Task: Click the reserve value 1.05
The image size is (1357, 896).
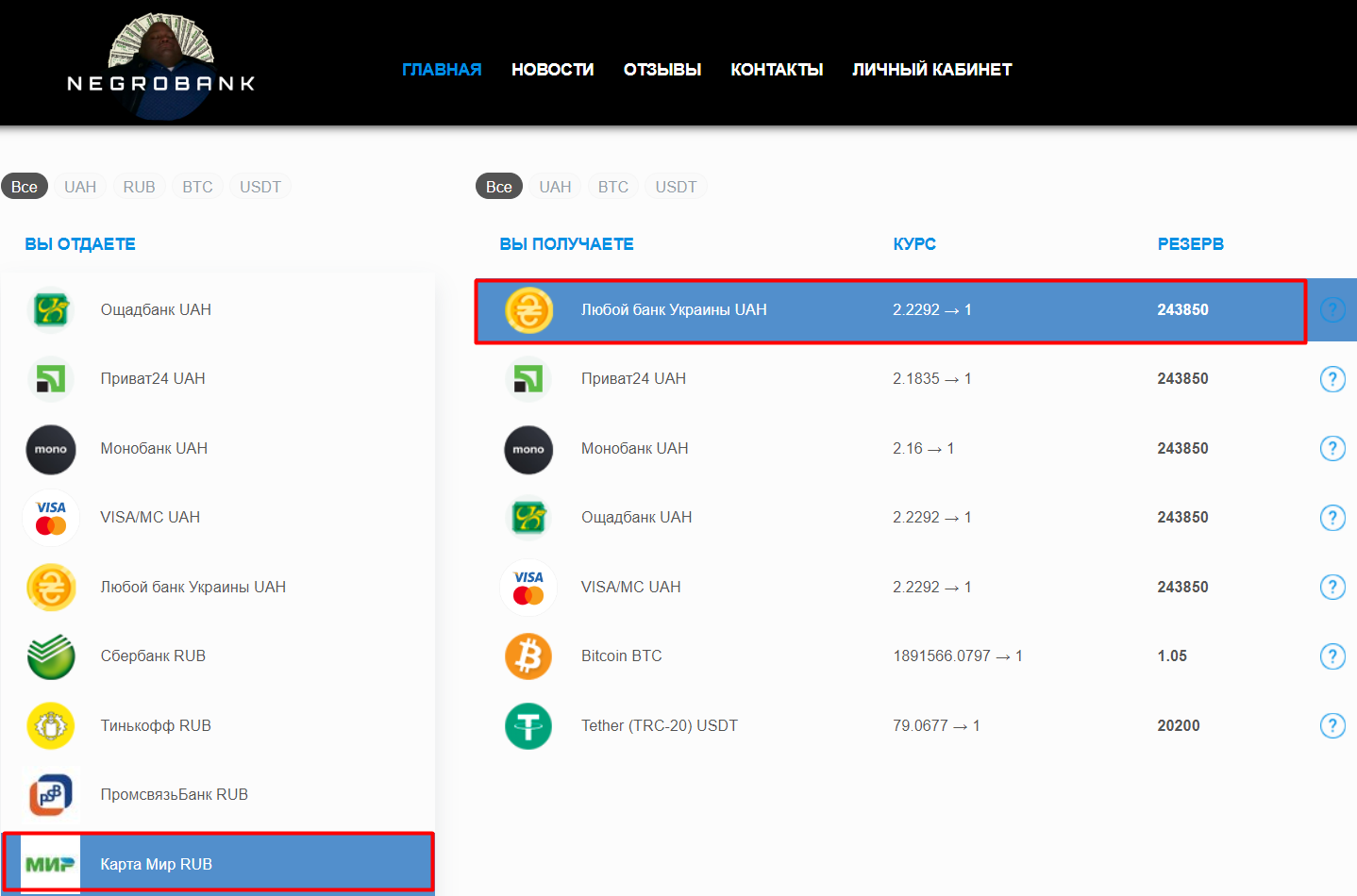Action: 1172,655
